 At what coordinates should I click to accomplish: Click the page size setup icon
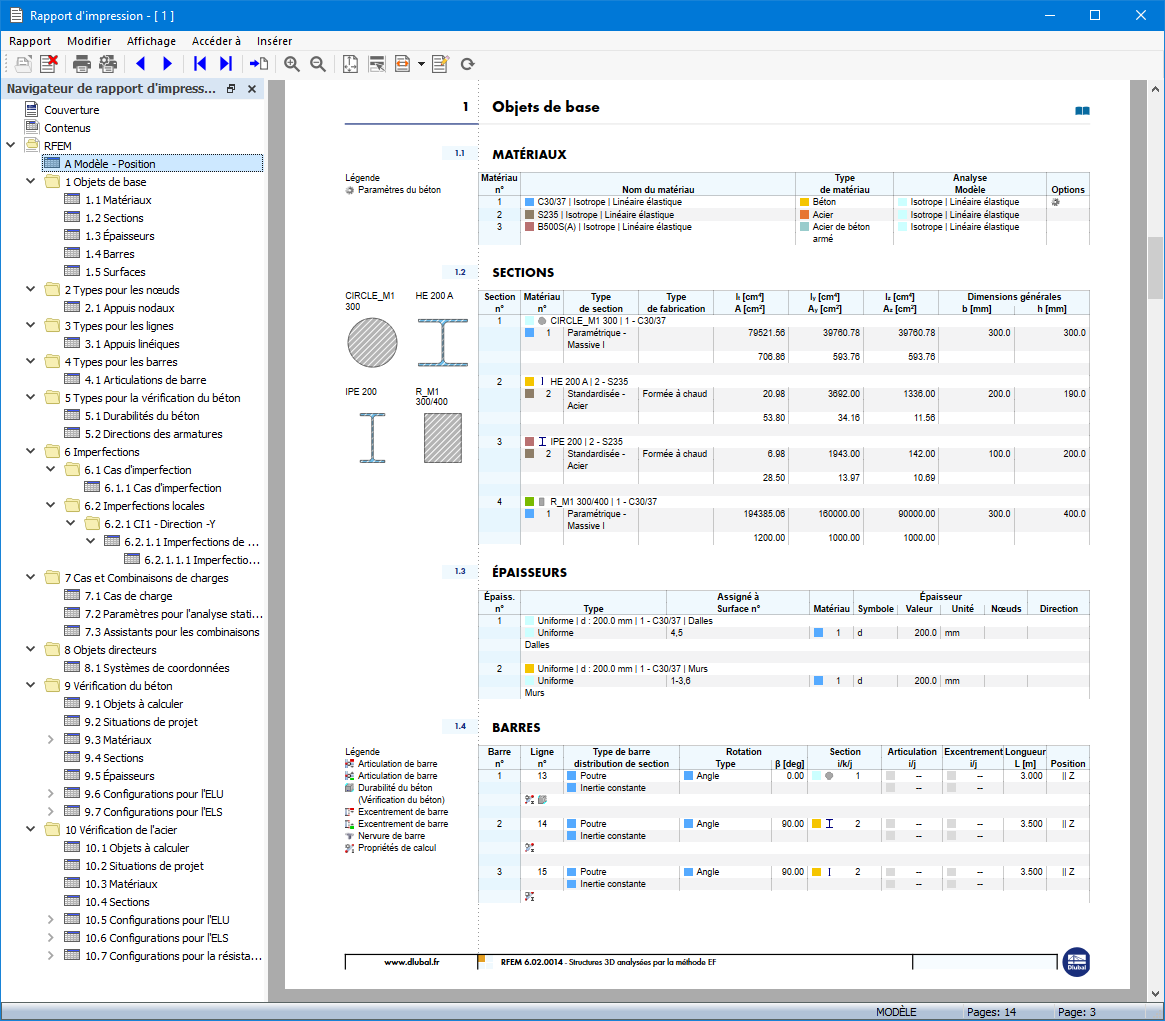[350, 64]
